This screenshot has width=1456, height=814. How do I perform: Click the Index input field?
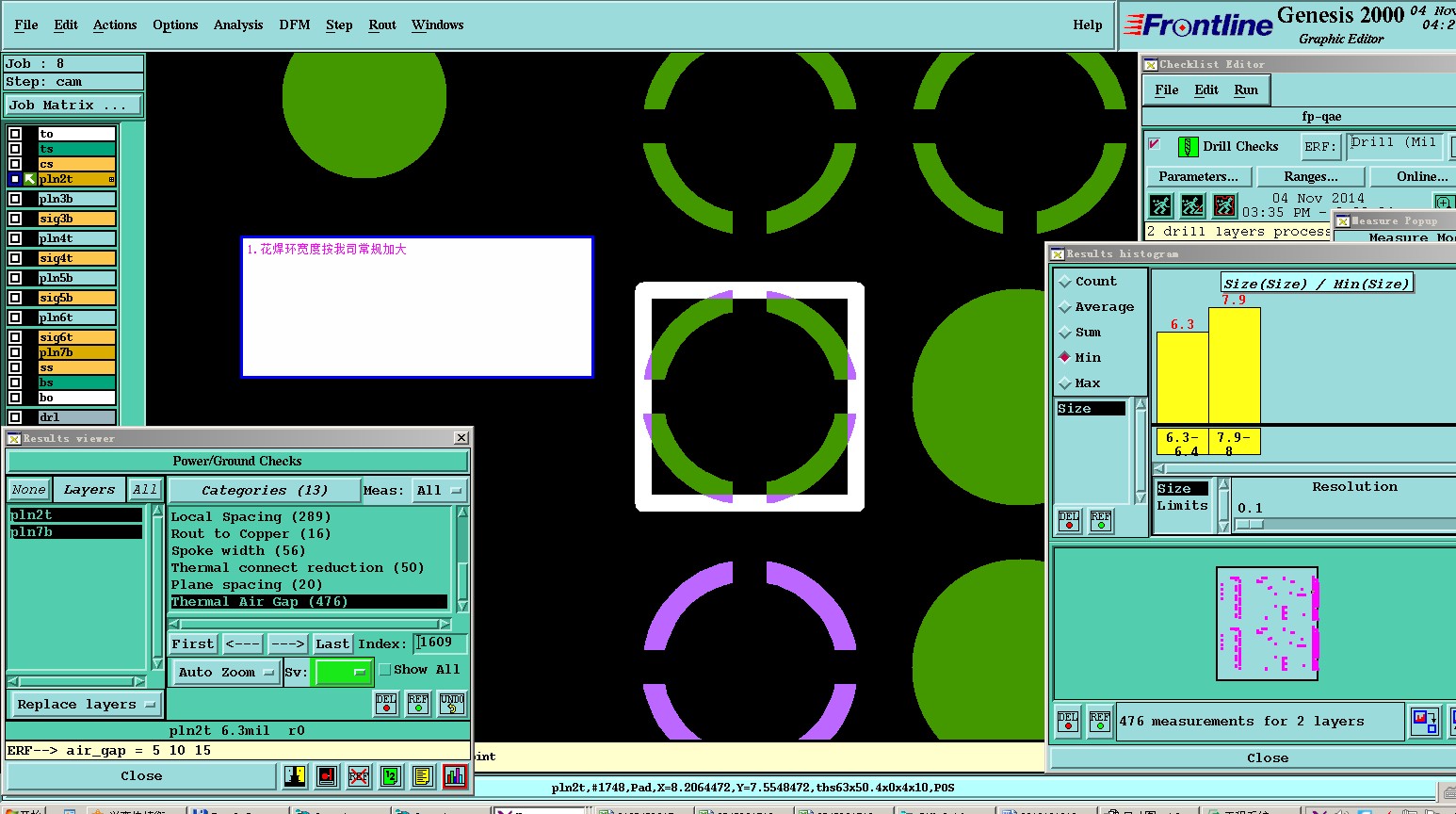tap(441, 643)
